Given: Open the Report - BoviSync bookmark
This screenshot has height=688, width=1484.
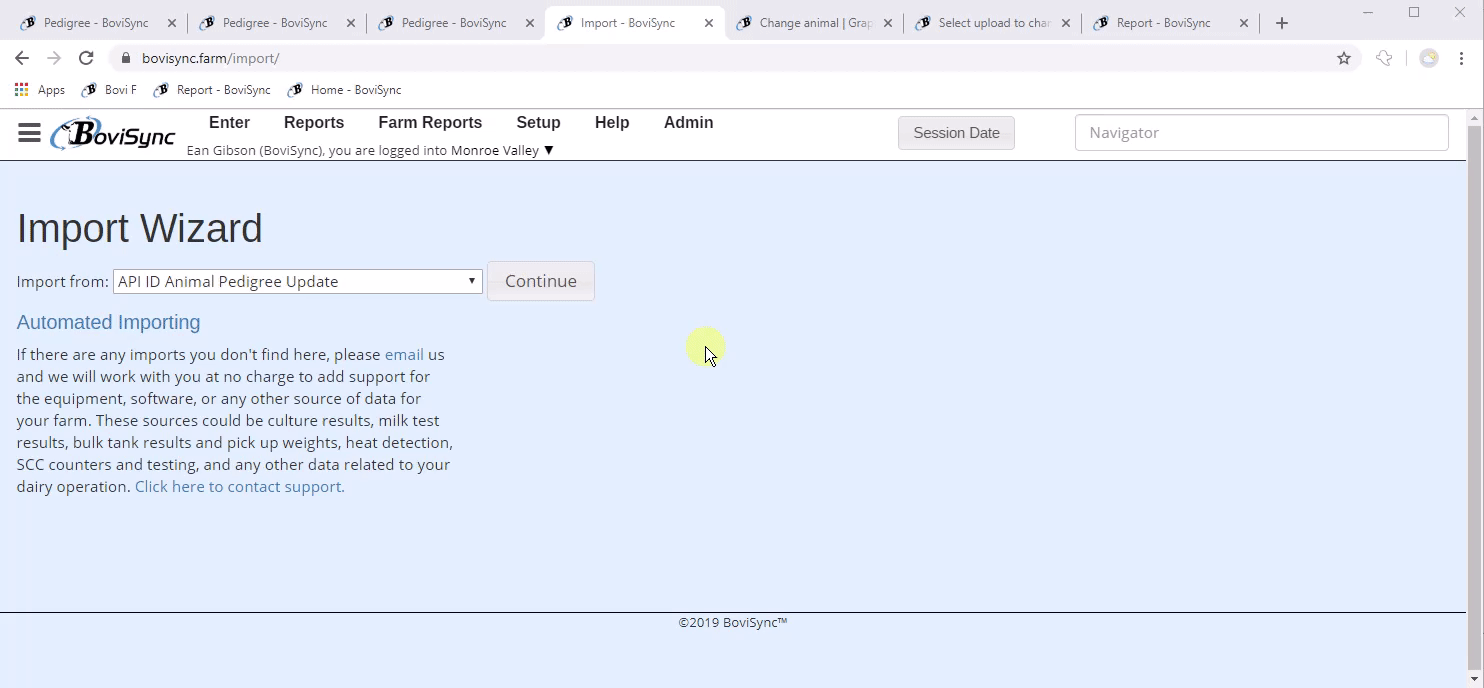Looking at the screenshot, I should click(x=212, y=90).
